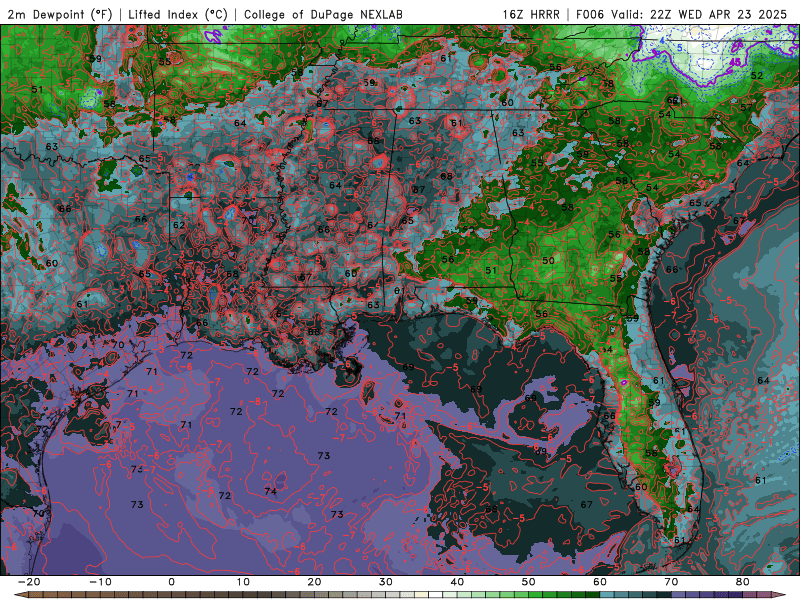The height and width of the screenshot is (600, 800).
Task: Click the '74' dewpoint value in the Gulf
Action: [270, 491]
